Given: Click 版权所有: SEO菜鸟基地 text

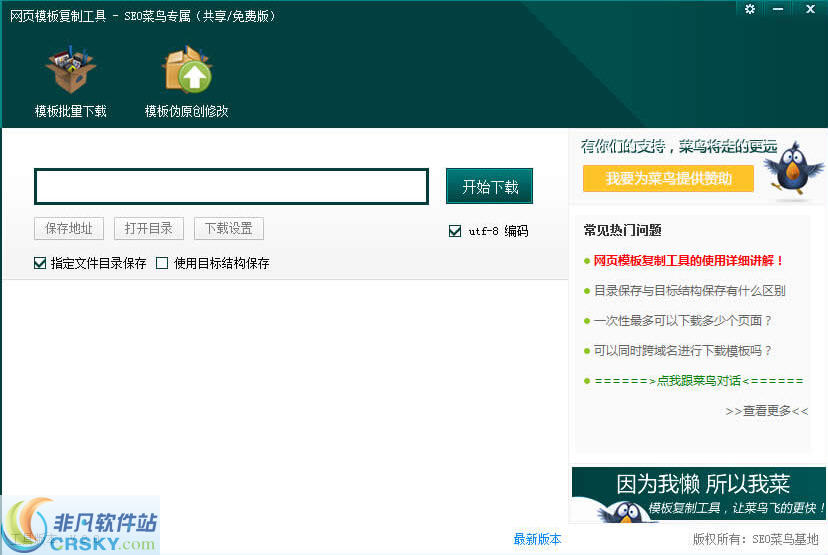Looking at the screenshot, I should pyautogui.click(x=755, y=539).
